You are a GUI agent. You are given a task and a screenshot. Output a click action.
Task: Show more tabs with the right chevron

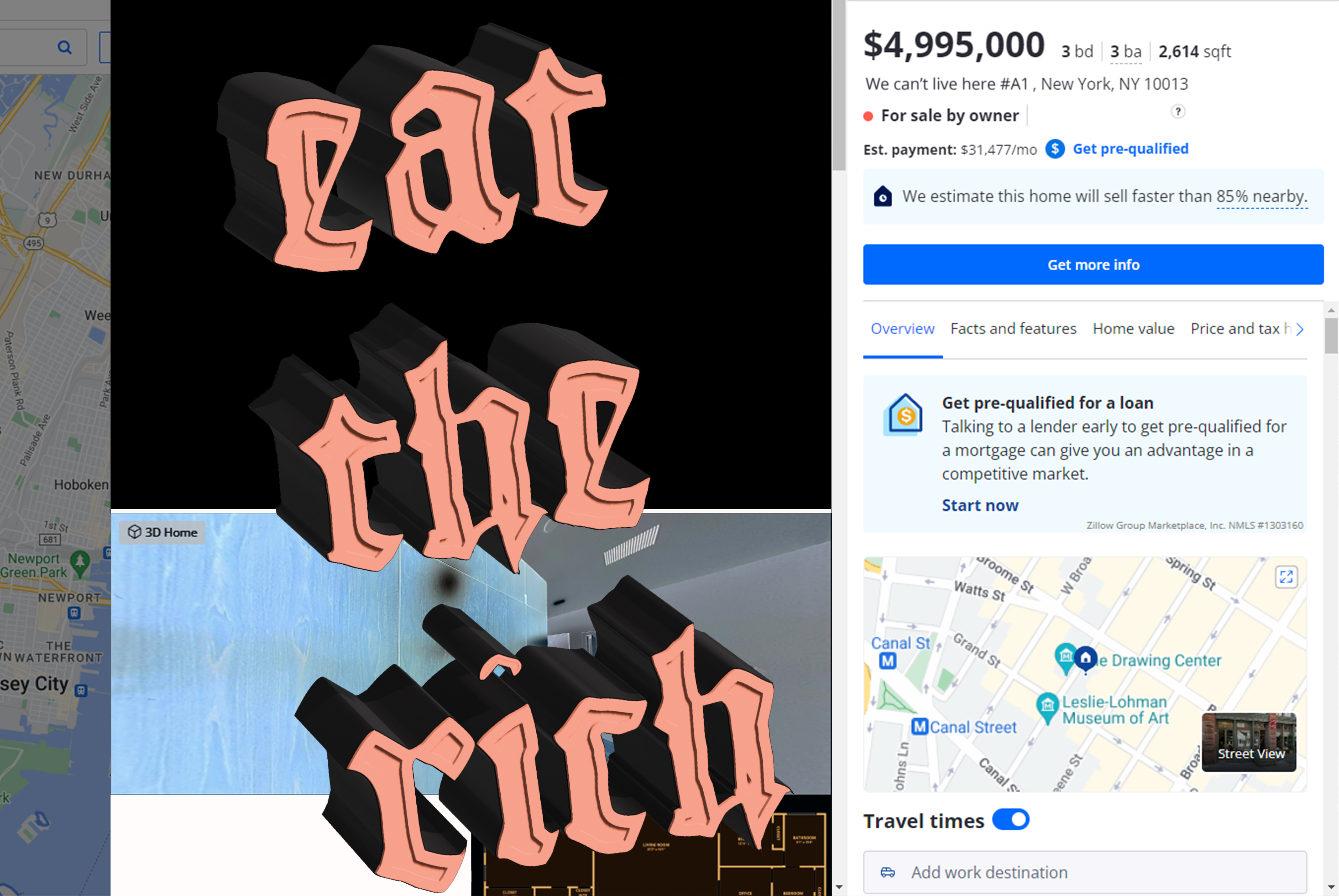pyautogui.click(x=1300, y=330)
